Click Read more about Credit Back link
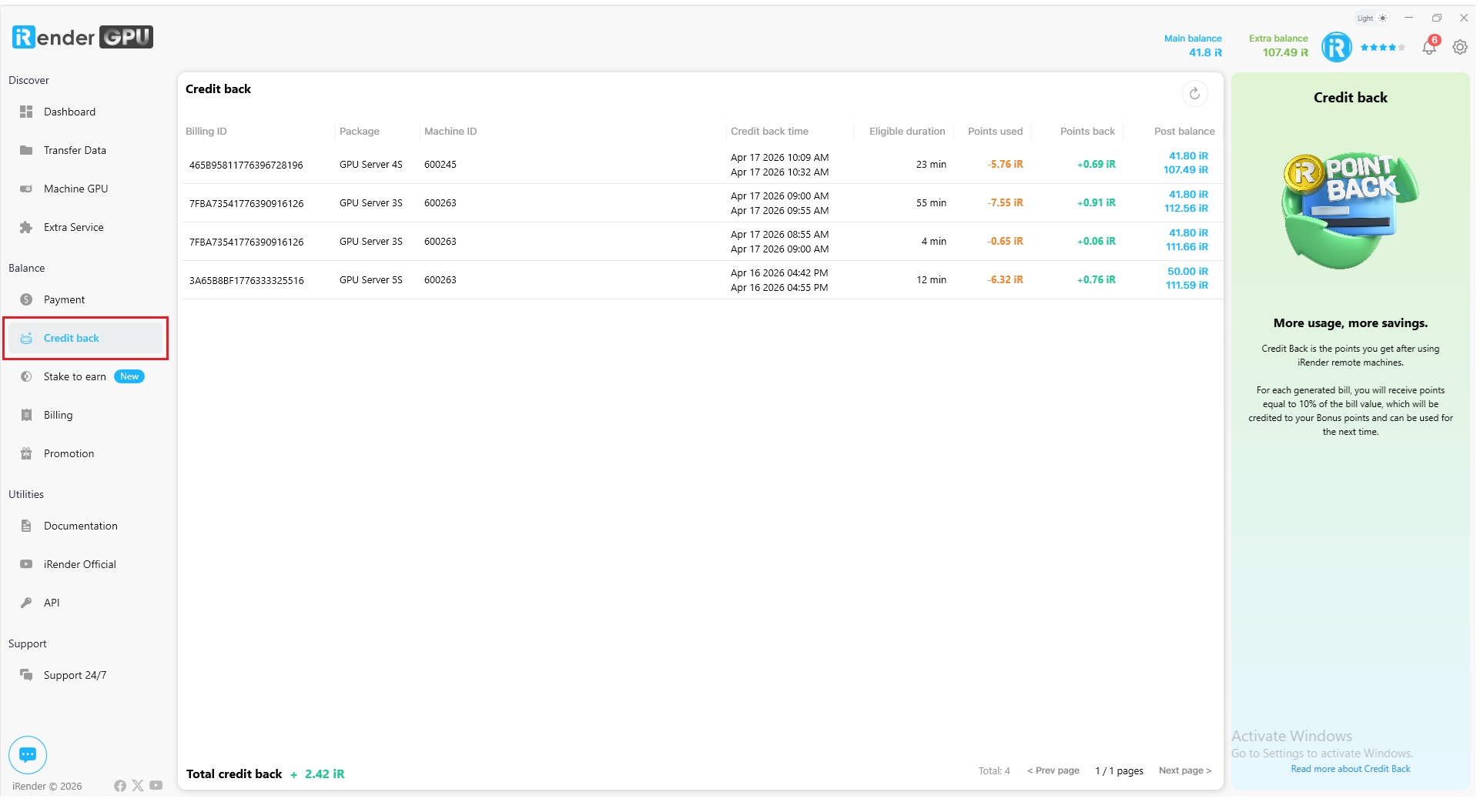Viewport: 1480px width, 812px height. 1350,769
